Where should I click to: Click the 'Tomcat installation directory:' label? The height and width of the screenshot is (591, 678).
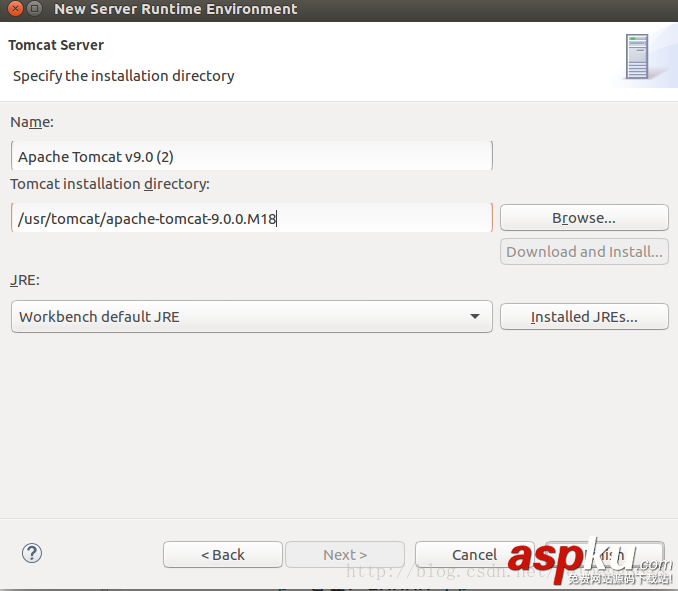(110, 184)
